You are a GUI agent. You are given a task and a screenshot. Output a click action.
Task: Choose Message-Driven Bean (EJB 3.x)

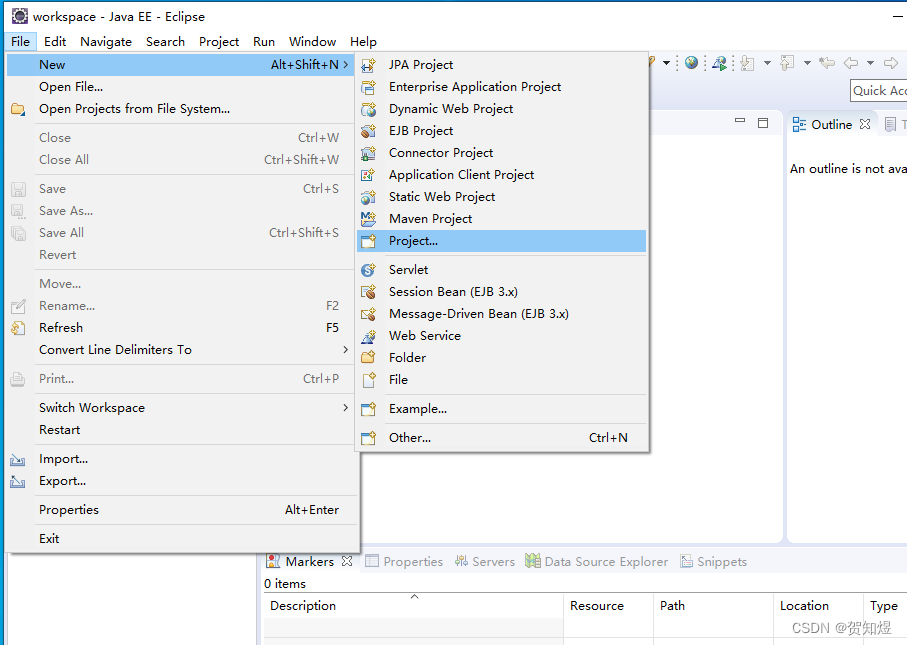(x=502, y=314)
